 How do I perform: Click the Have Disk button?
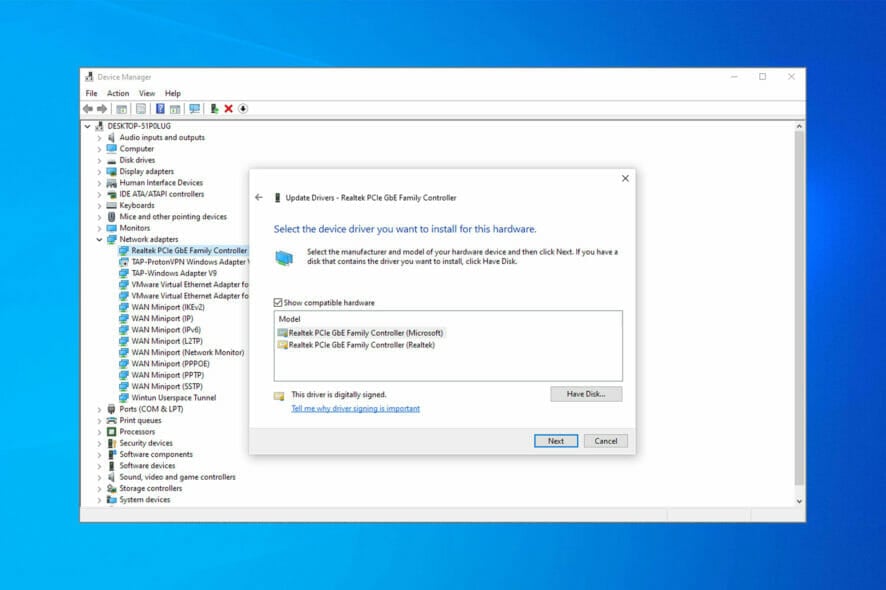(586, 394)
